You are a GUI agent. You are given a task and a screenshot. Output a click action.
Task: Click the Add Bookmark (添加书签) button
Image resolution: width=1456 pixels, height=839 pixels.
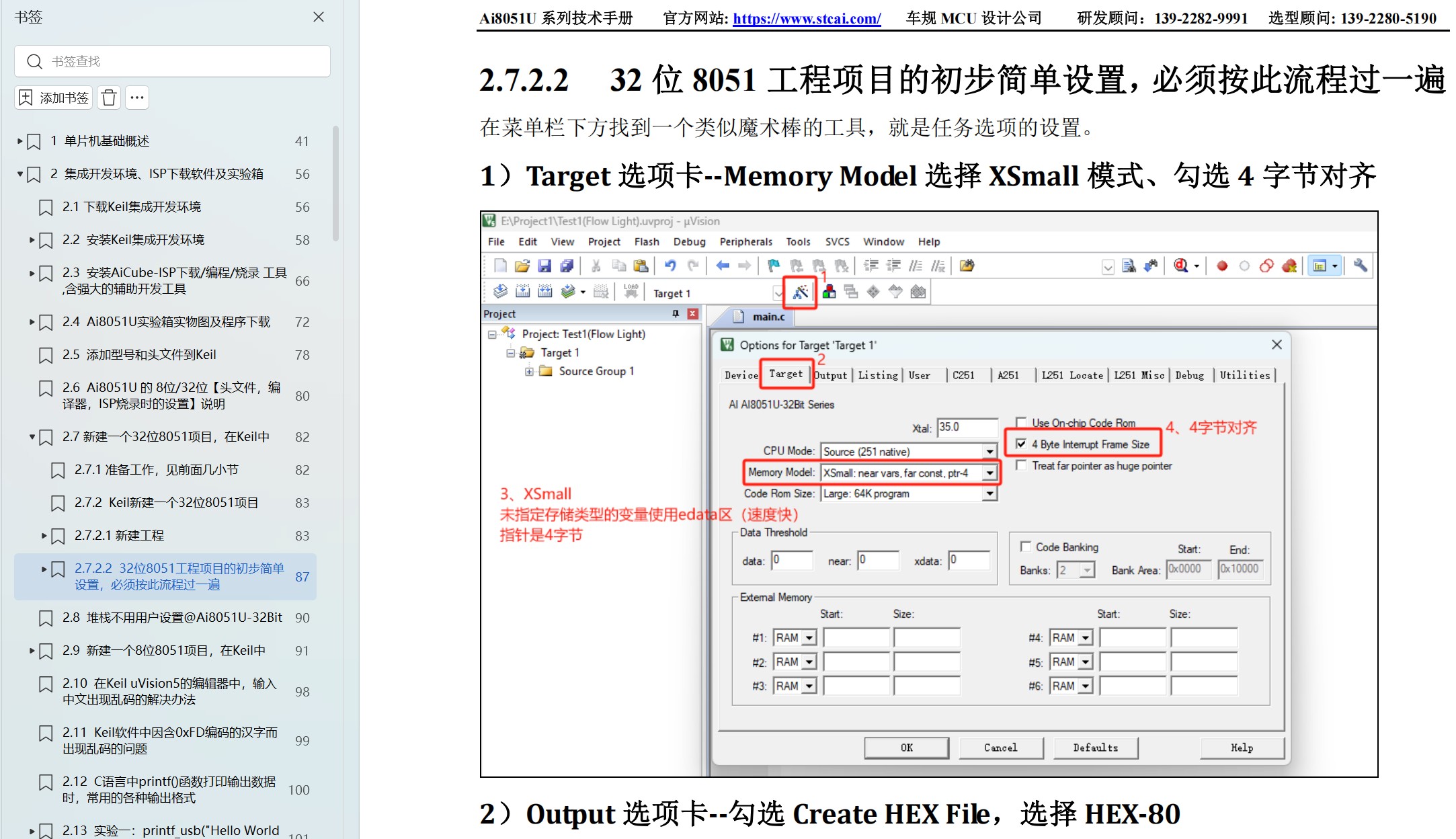click(x=54, y=98)
